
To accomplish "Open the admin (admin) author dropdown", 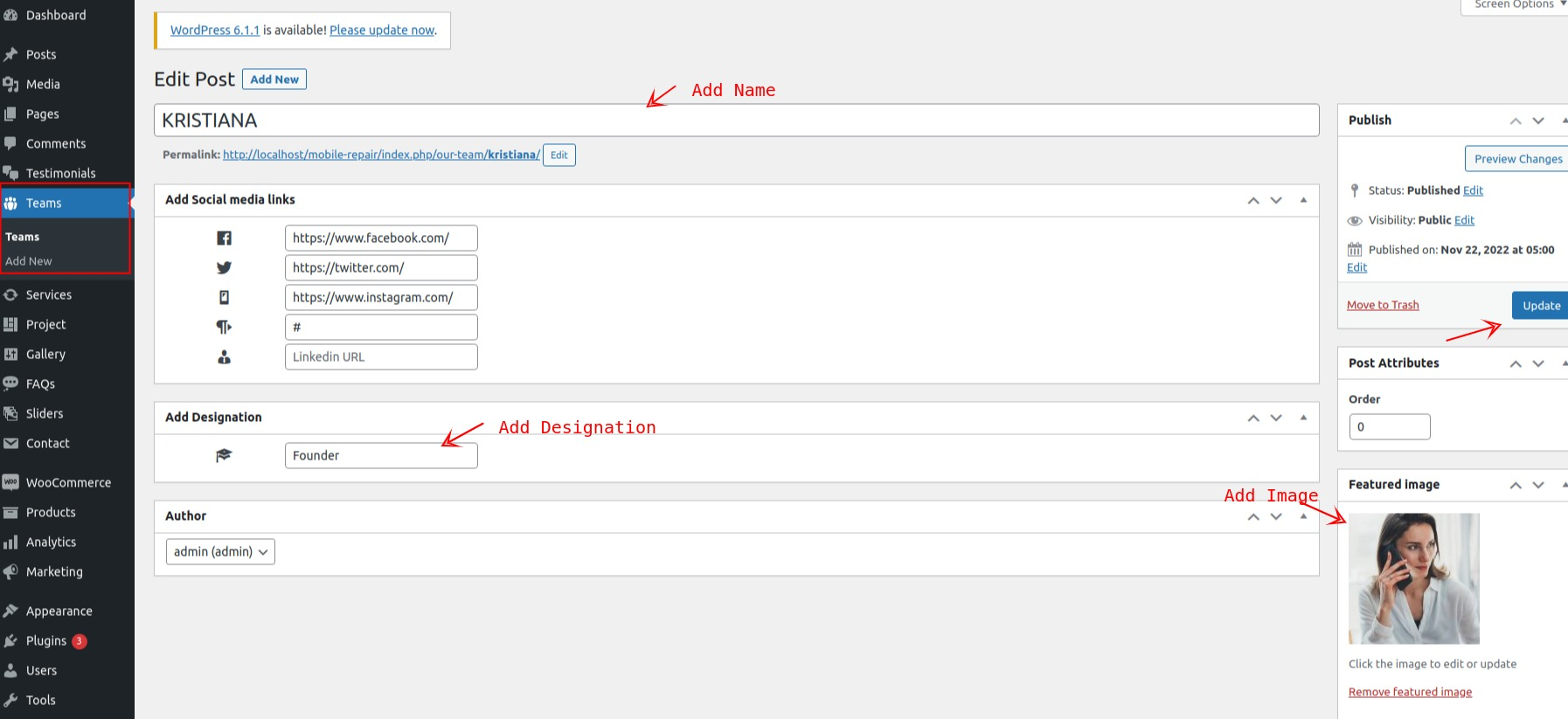I will (x=220, y=552).
